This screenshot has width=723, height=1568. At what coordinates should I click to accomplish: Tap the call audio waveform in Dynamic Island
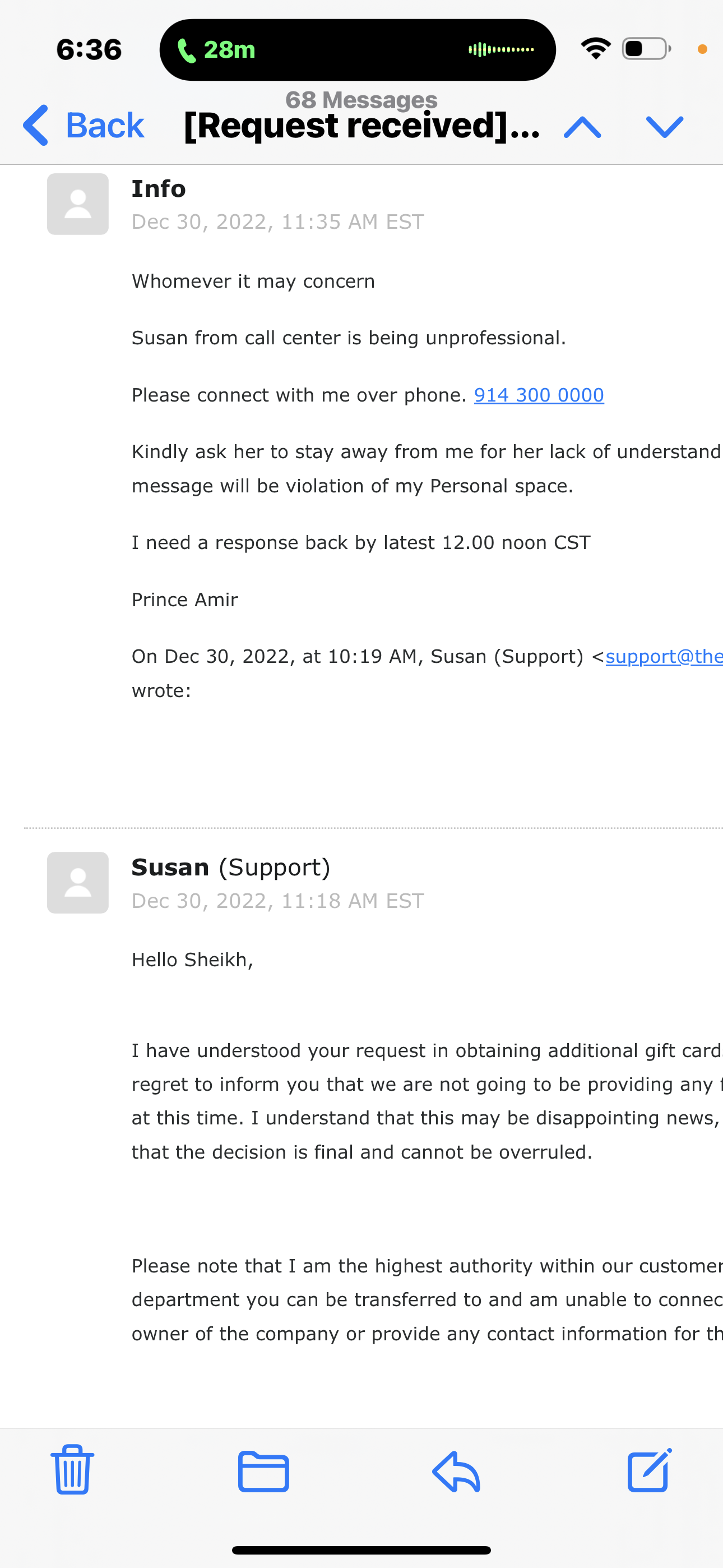[x=501, y=49]
